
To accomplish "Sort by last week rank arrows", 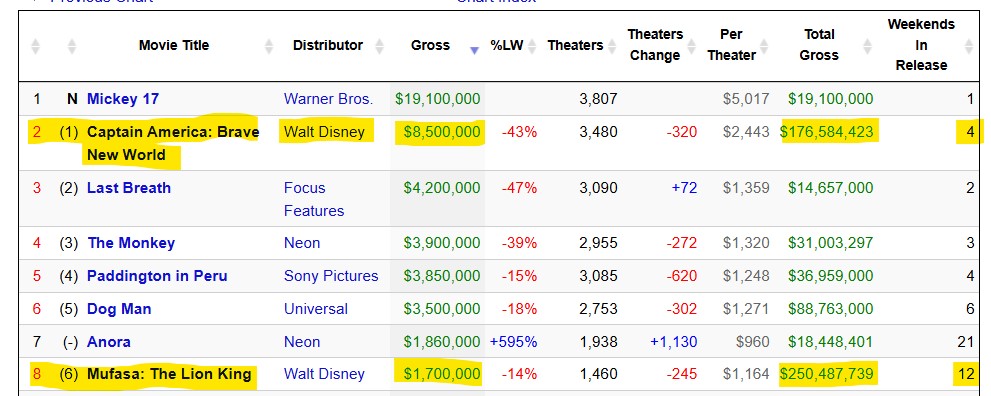I will 72,46.
